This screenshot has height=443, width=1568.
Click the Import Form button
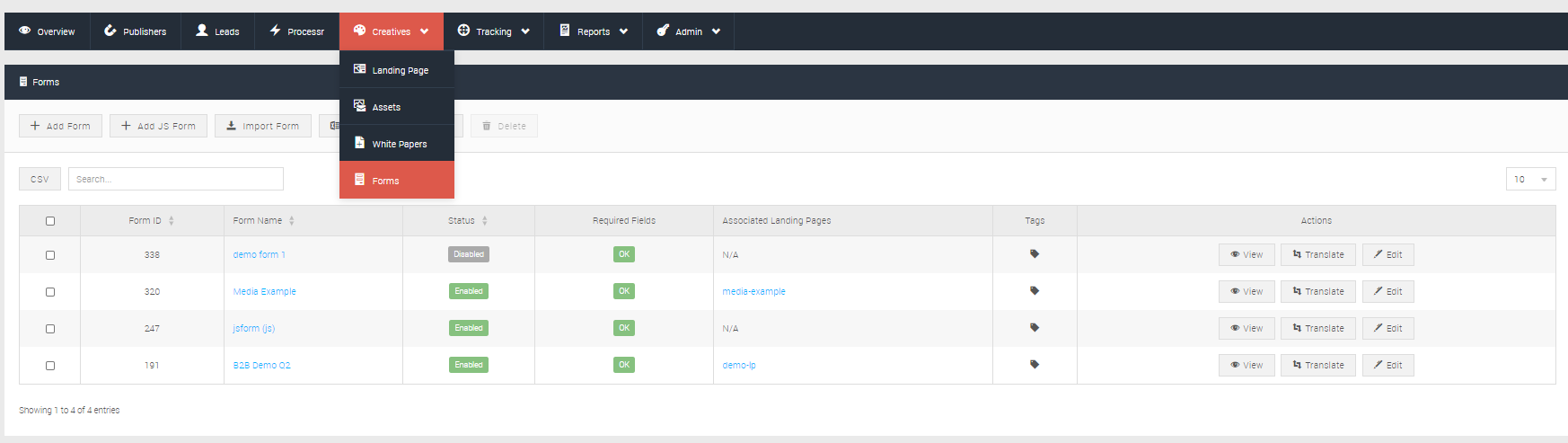(x=263, y=126)
